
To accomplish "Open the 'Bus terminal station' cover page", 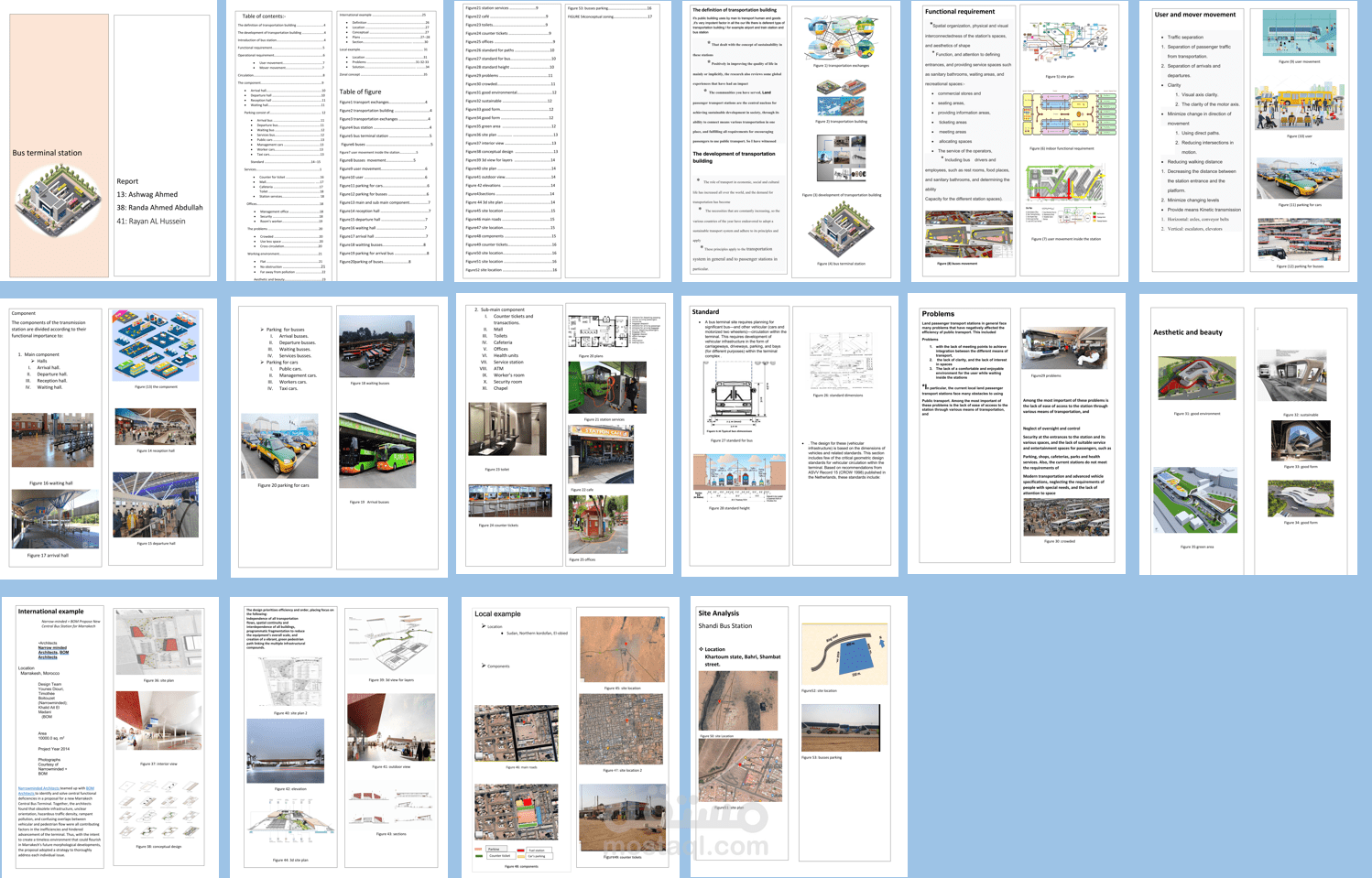I will pyautogui.click(x=60, y=146).
